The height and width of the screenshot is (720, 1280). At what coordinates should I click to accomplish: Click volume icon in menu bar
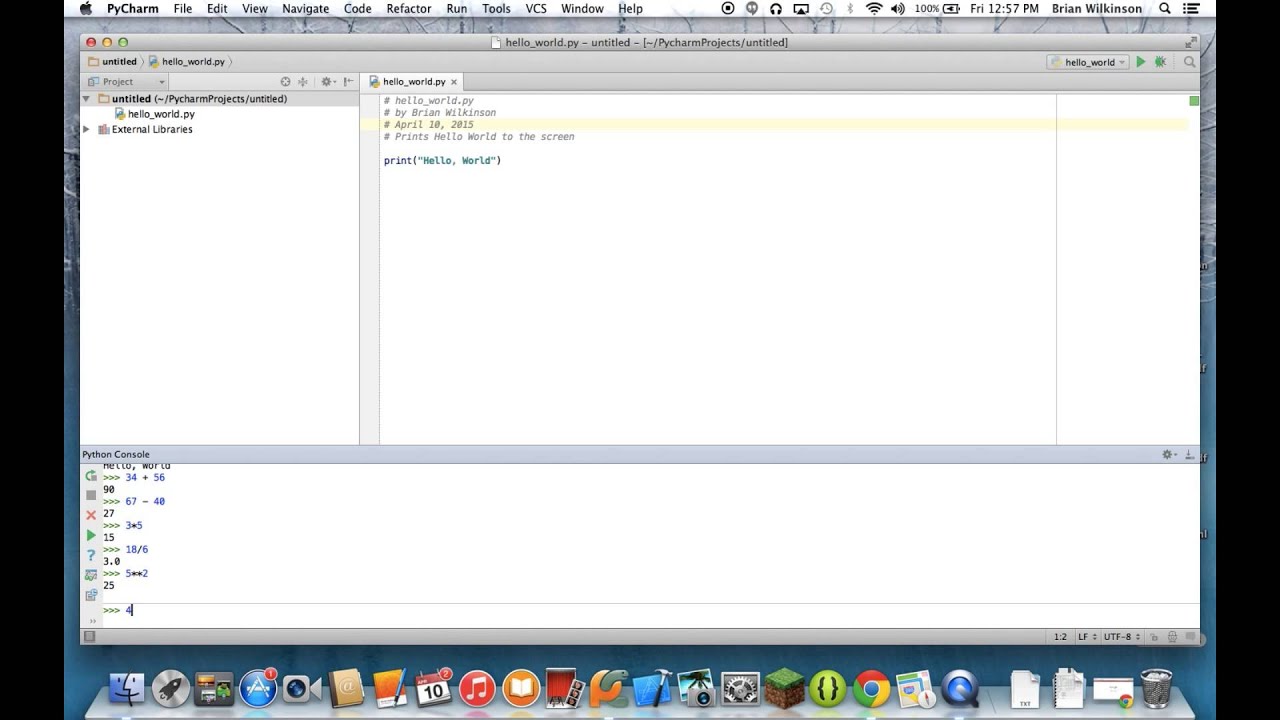tap(898, 9)
